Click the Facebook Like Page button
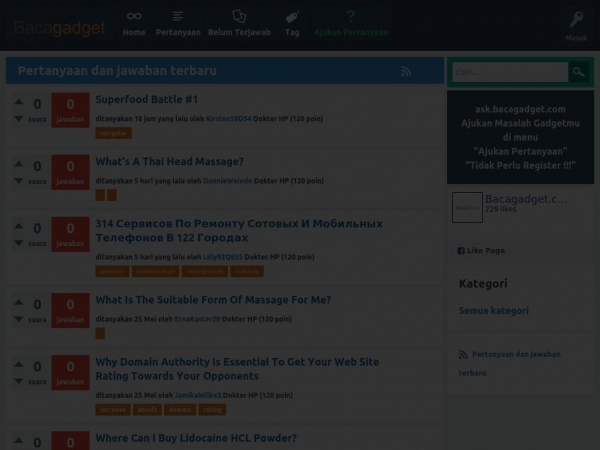Image resolution: width=600 pixels, height=450 pixels. (x=481, y=251)
